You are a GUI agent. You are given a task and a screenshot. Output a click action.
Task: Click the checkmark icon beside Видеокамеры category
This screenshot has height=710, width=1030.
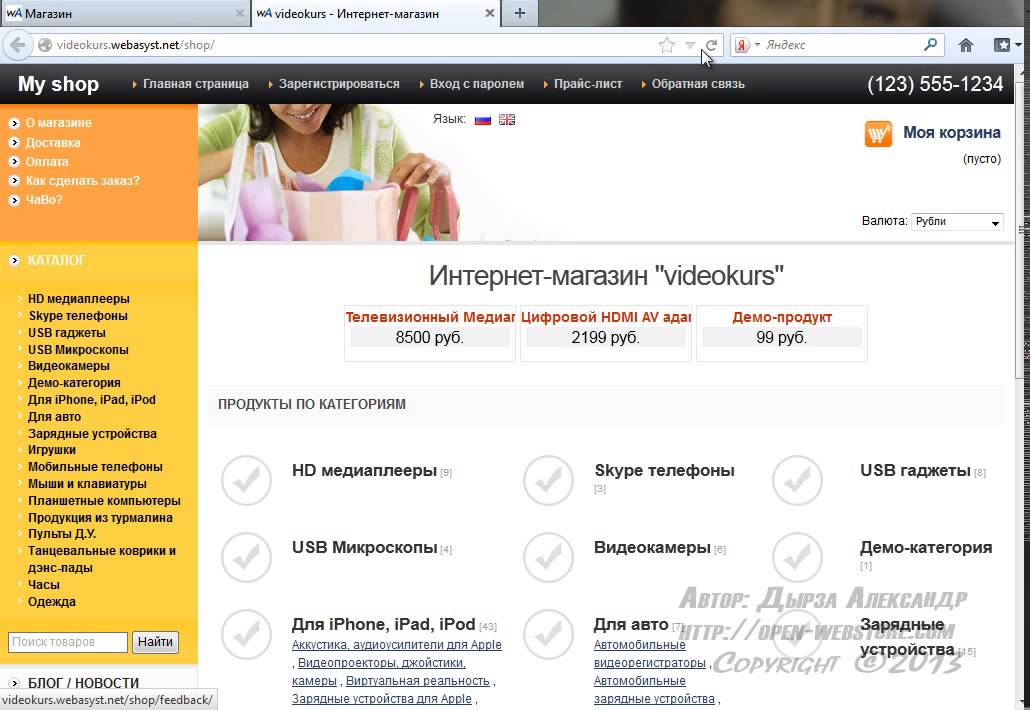(549, 558)
